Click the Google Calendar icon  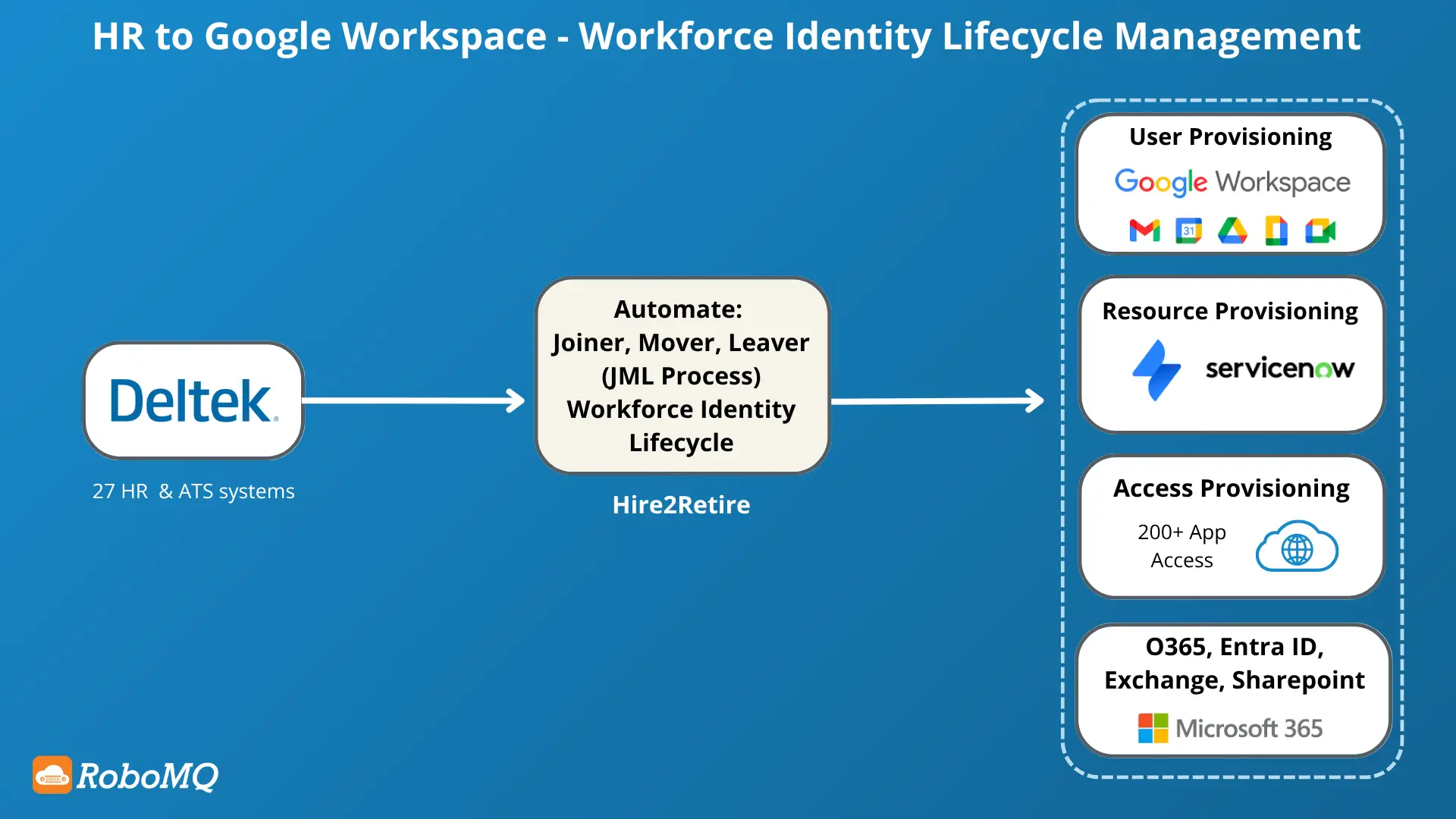(1188, 231)
